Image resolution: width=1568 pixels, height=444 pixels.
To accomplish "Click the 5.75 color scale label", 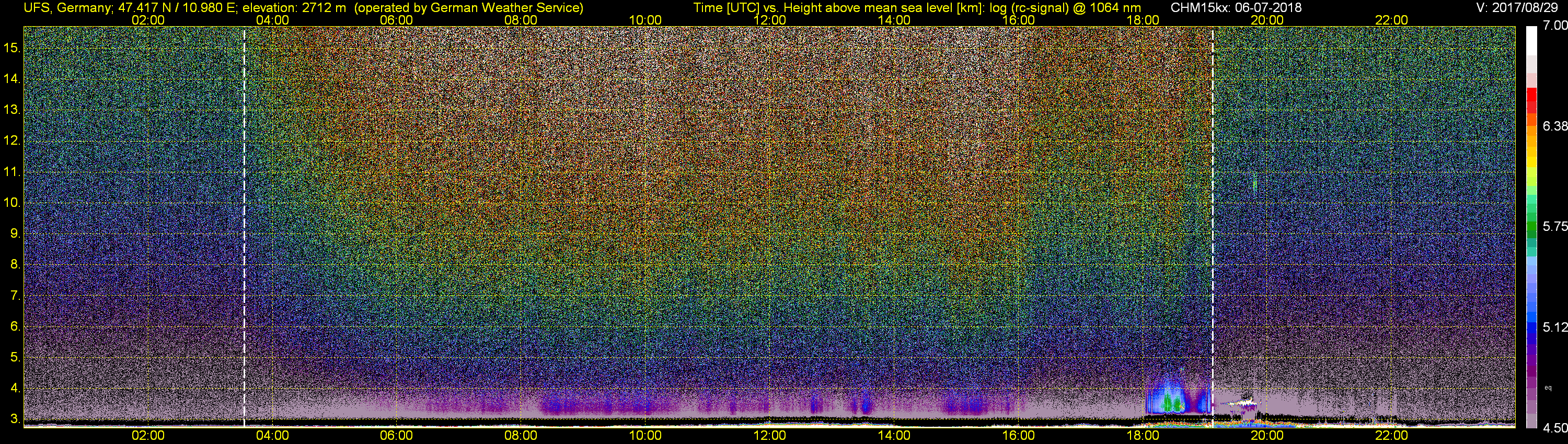I will (1555, 226).
